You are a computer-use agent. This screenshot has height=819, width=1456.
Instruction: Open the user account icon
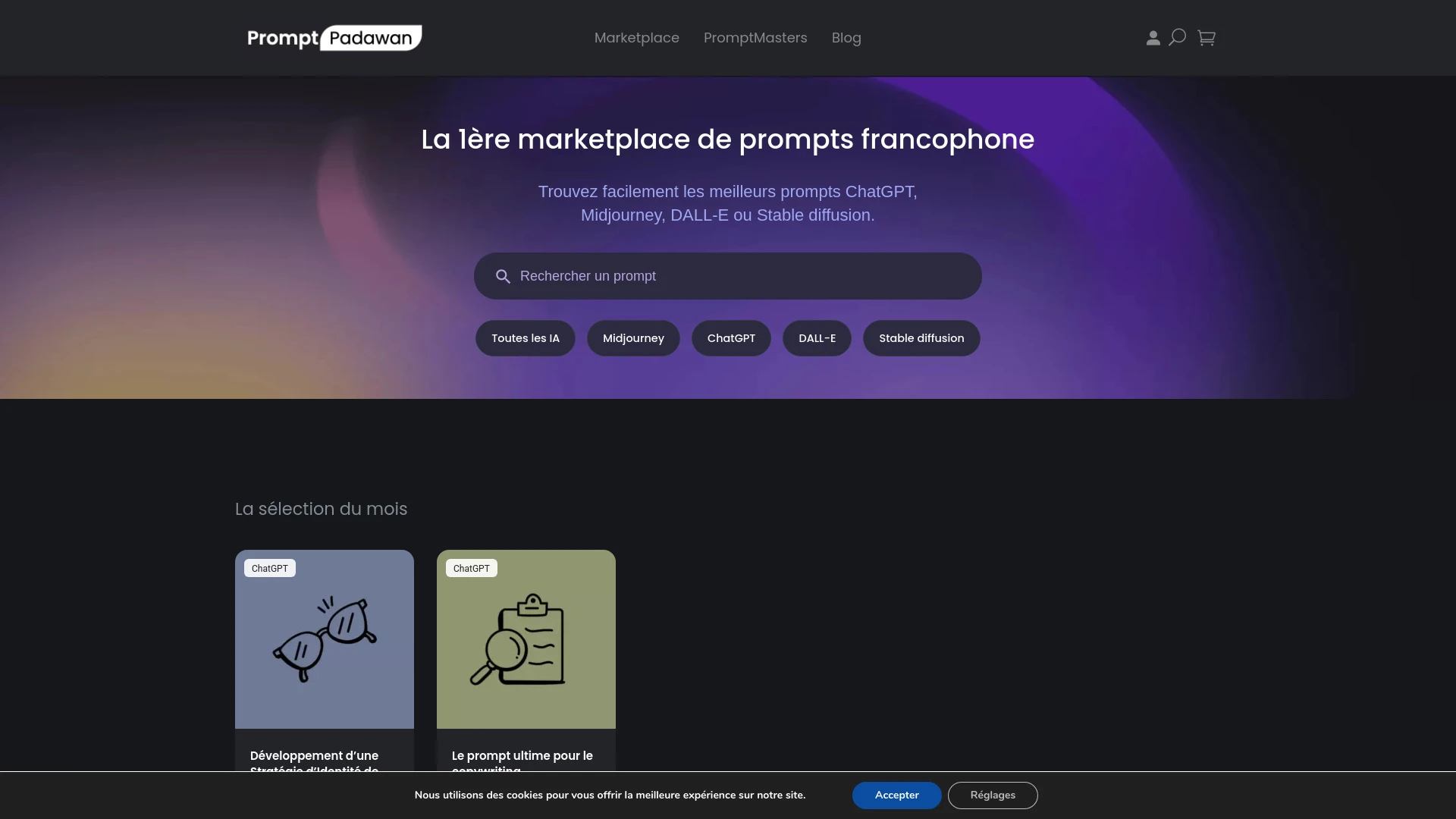pyautogui.click(x=1152, y=37)
